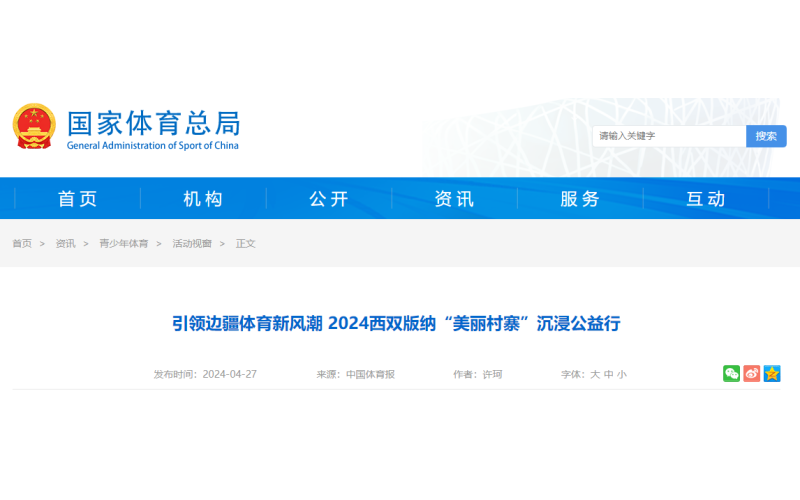Click the article headline about 西双版纳
Viewport: 800px width, 500px height.
[396, 323]
